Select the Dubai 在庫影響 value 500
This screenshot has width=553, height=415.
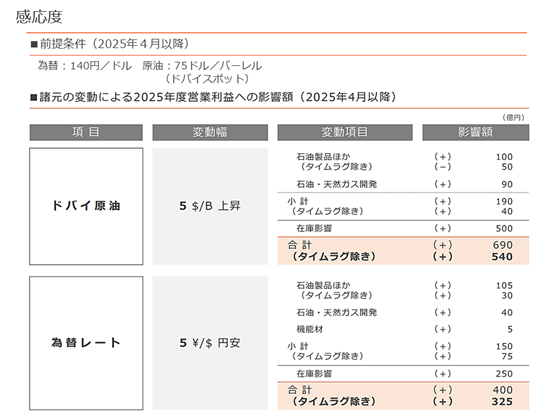click(x=504, y=228)
